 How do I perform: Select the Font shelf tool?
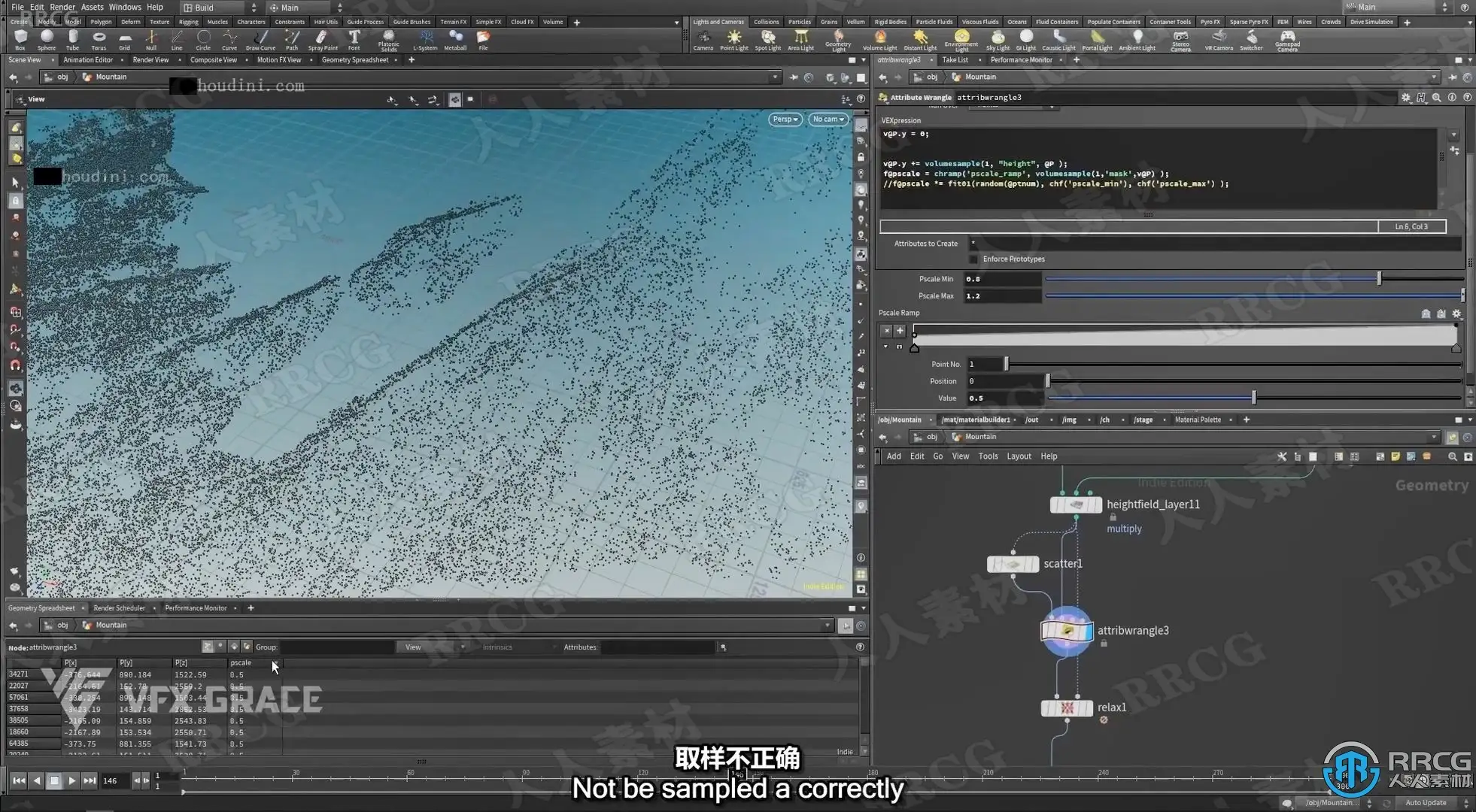(354, 38)
